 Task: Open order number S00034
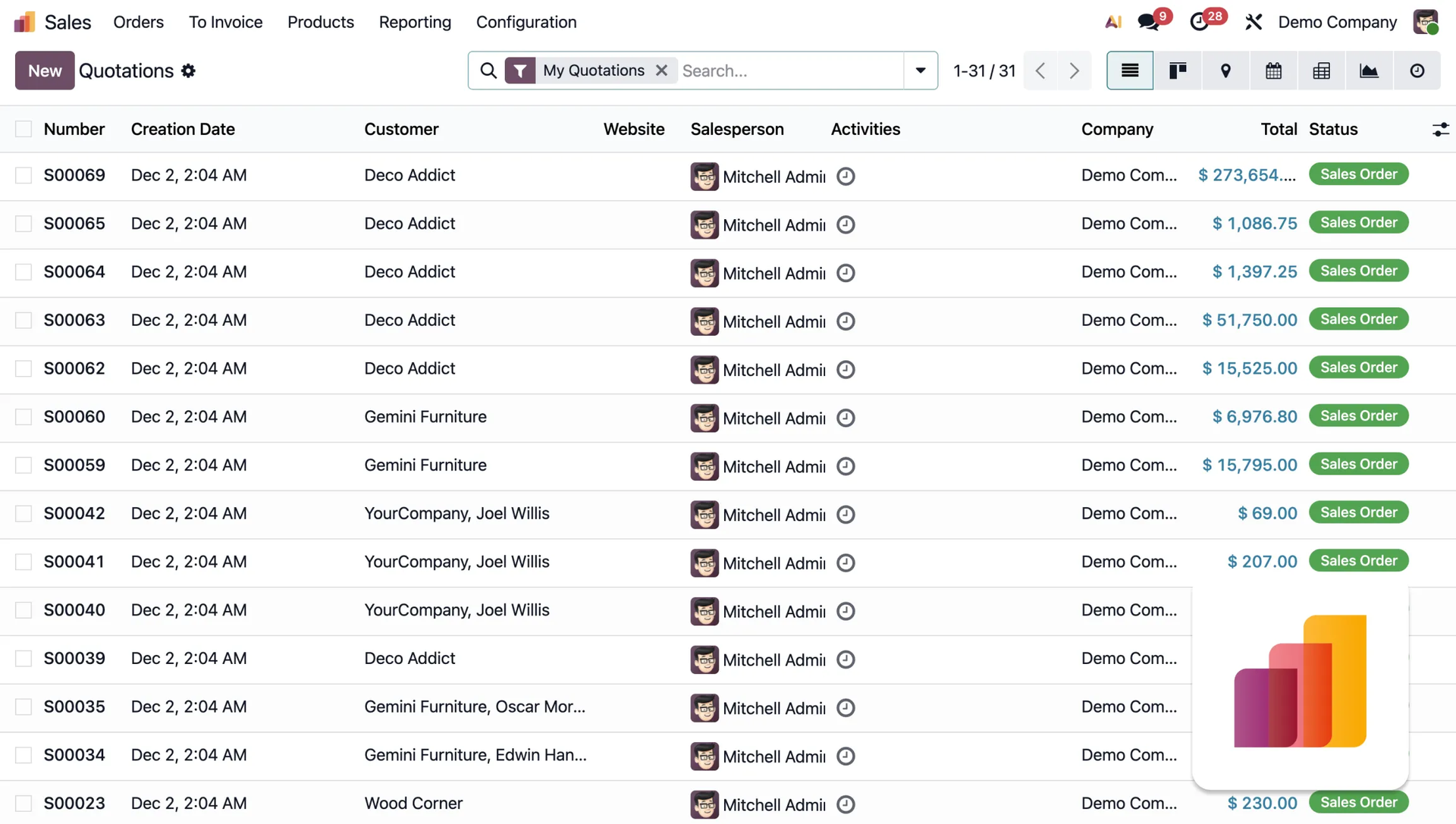74,755
